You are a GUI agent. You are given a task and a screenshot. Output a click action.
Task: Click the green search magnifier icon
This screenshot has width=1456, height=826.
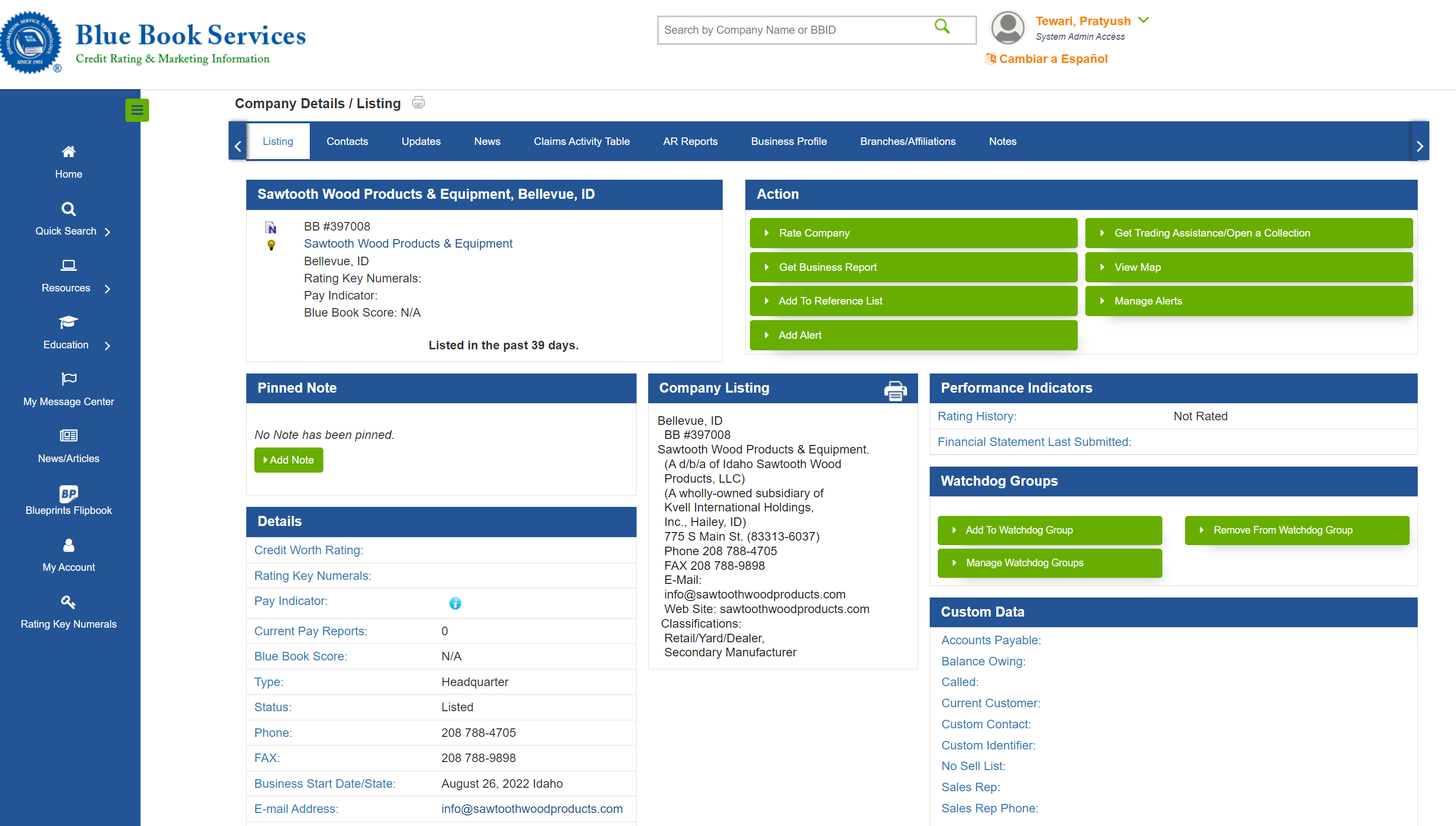[942, 27]
